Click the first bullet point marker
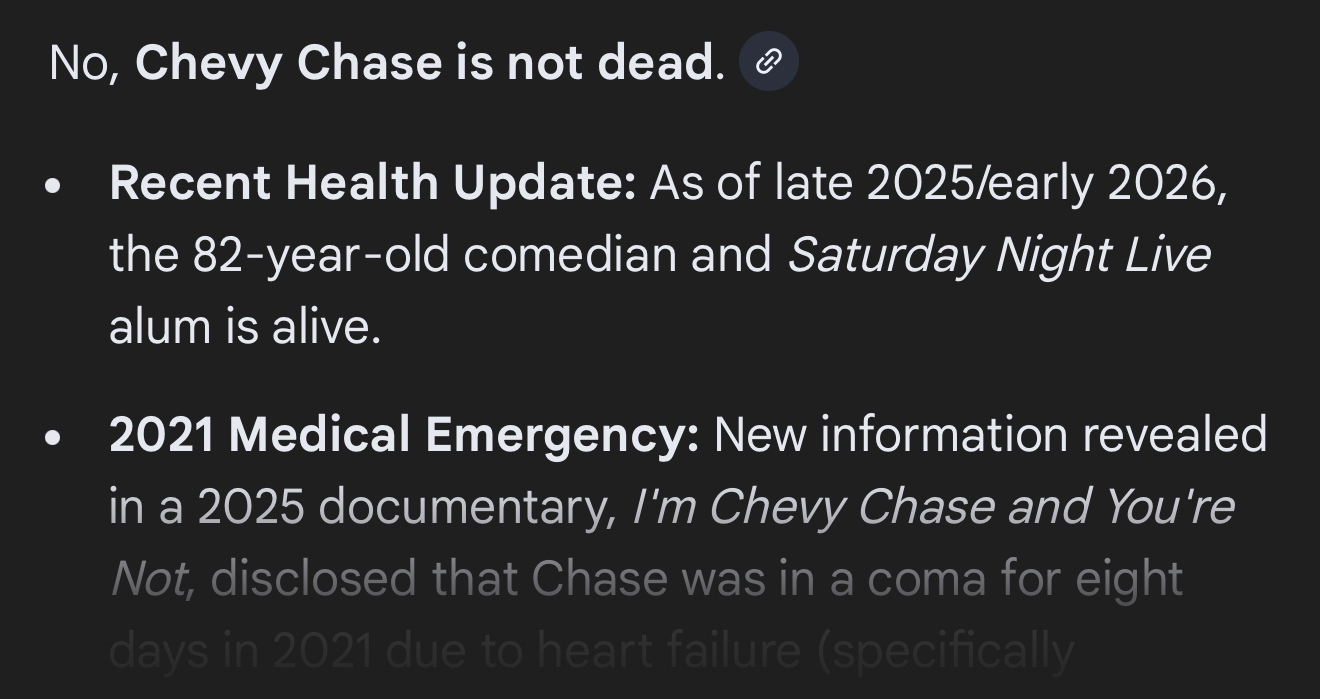Image resolution: width=1320 pixels, height=699 pixels. pyautogui.click(x=54, y=186)
